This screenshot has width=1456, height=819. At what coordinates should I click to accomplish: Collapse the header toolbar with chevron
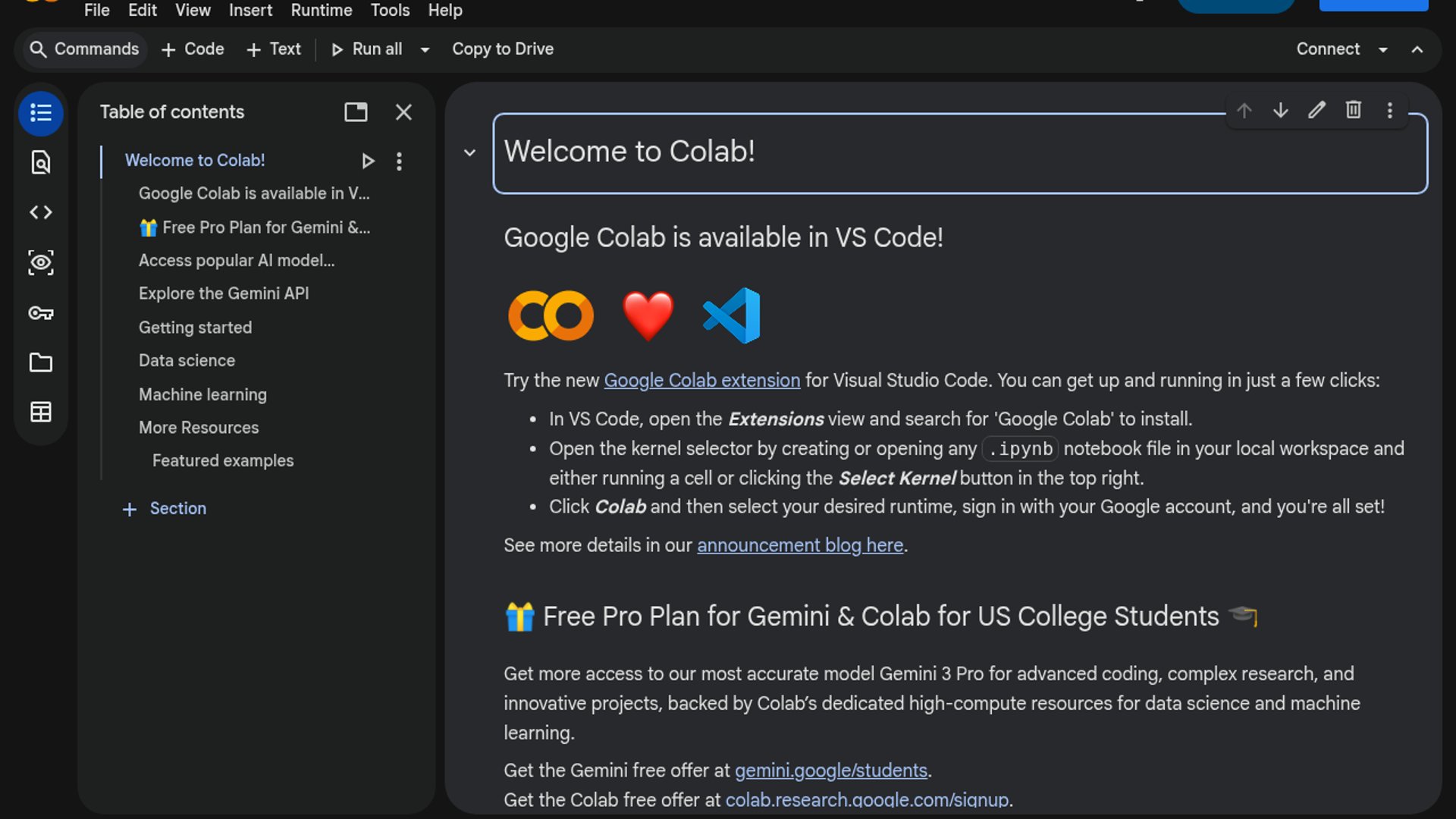[1417, 49]
